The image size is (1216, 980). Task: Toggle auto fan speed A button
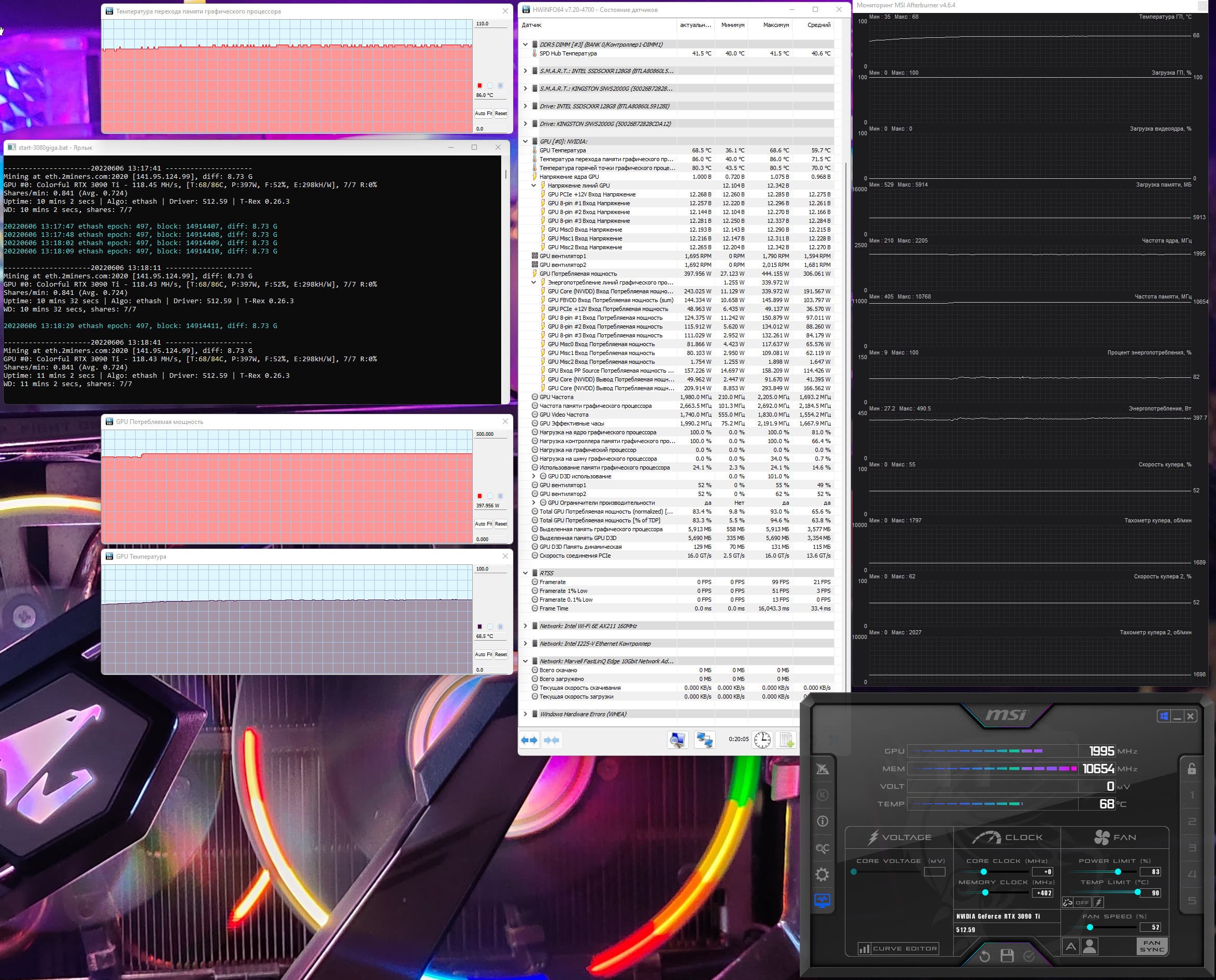(1070, 946)
